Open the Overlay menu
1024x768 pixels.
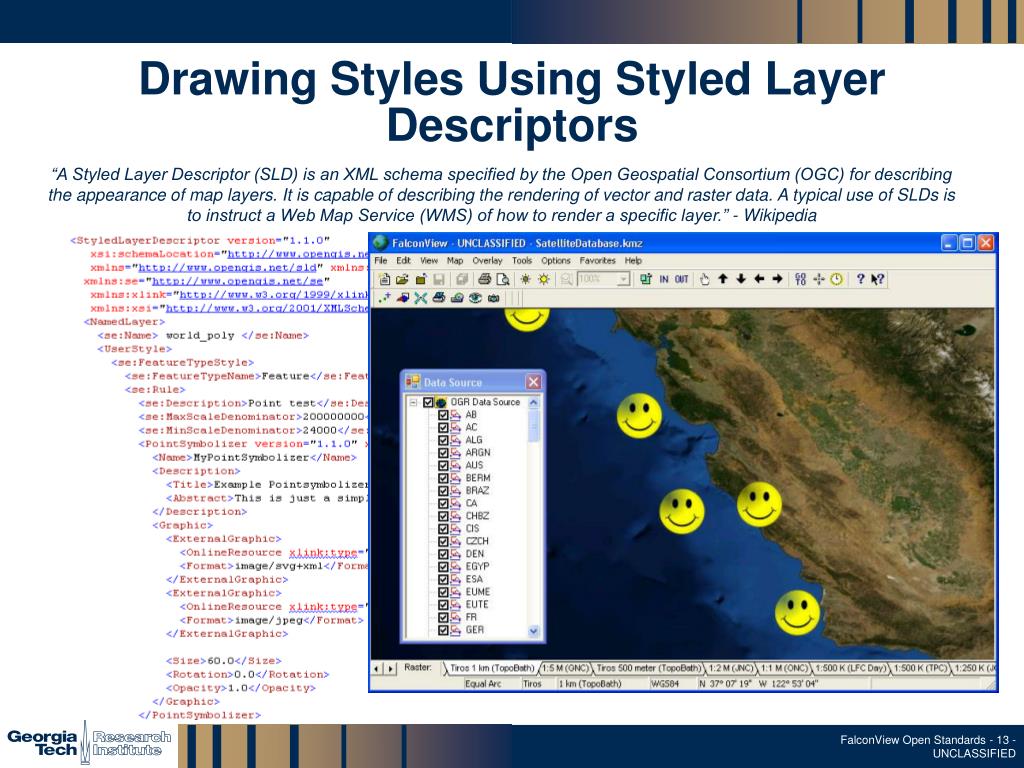click(487, 261)
